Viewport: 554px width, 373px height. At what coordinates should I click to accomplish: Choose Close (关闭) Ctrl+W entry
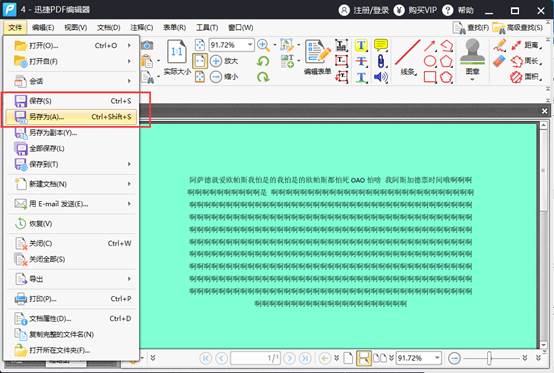pyautogui.click(x=72, y=243)
